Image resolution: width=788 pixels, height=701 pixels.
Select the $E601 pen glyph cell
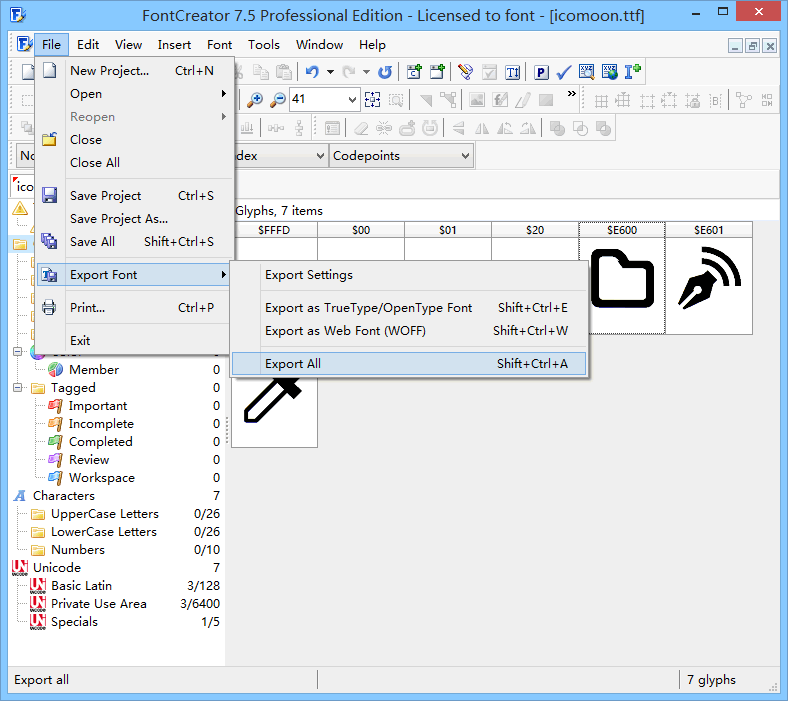click(x=709, y=278)
